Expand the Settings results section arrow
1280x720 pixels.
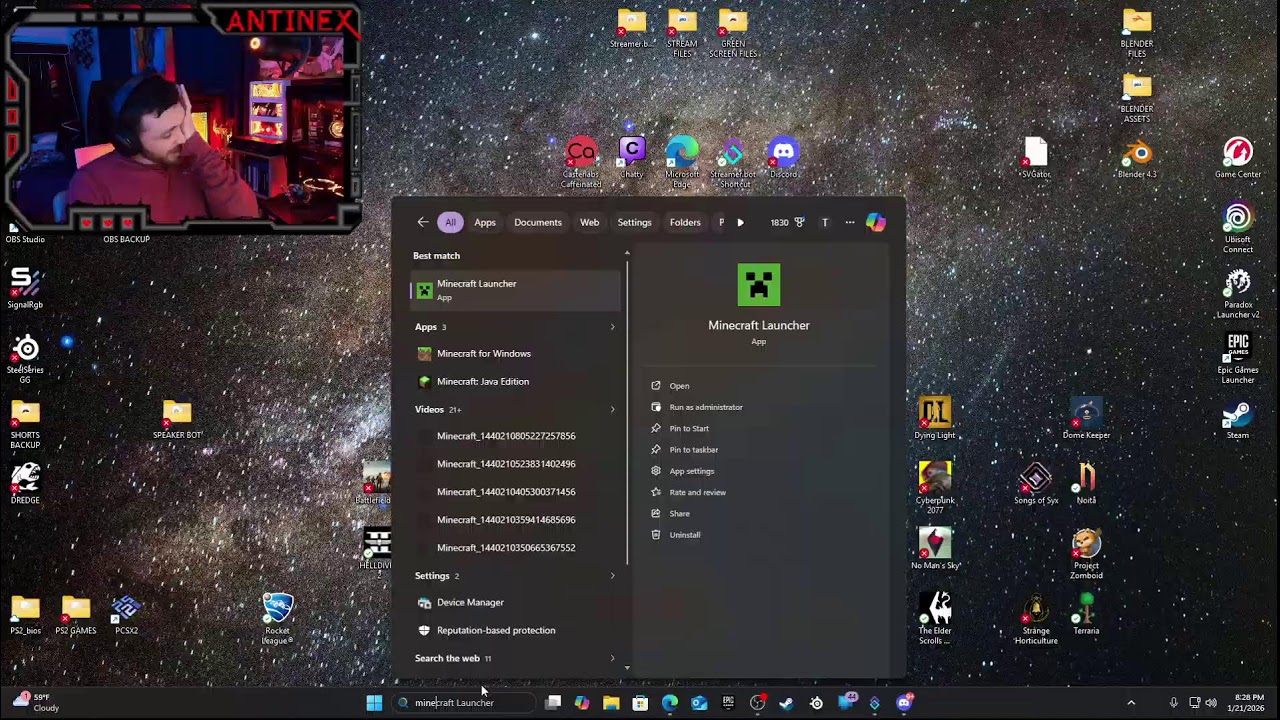point(612,576)
